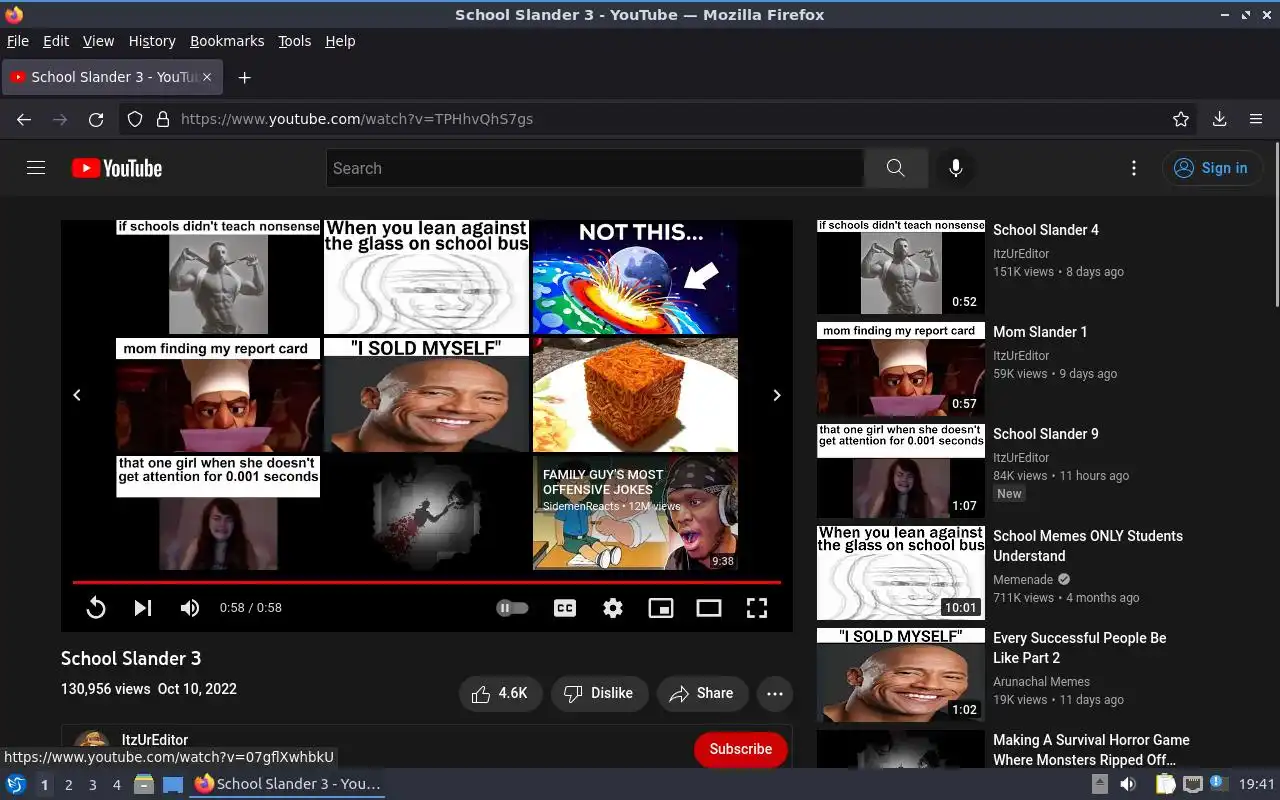Open the Tools menu
The width and height of the screenshot is (1280, 800).
pyautogui.click(x=295, y=41)
